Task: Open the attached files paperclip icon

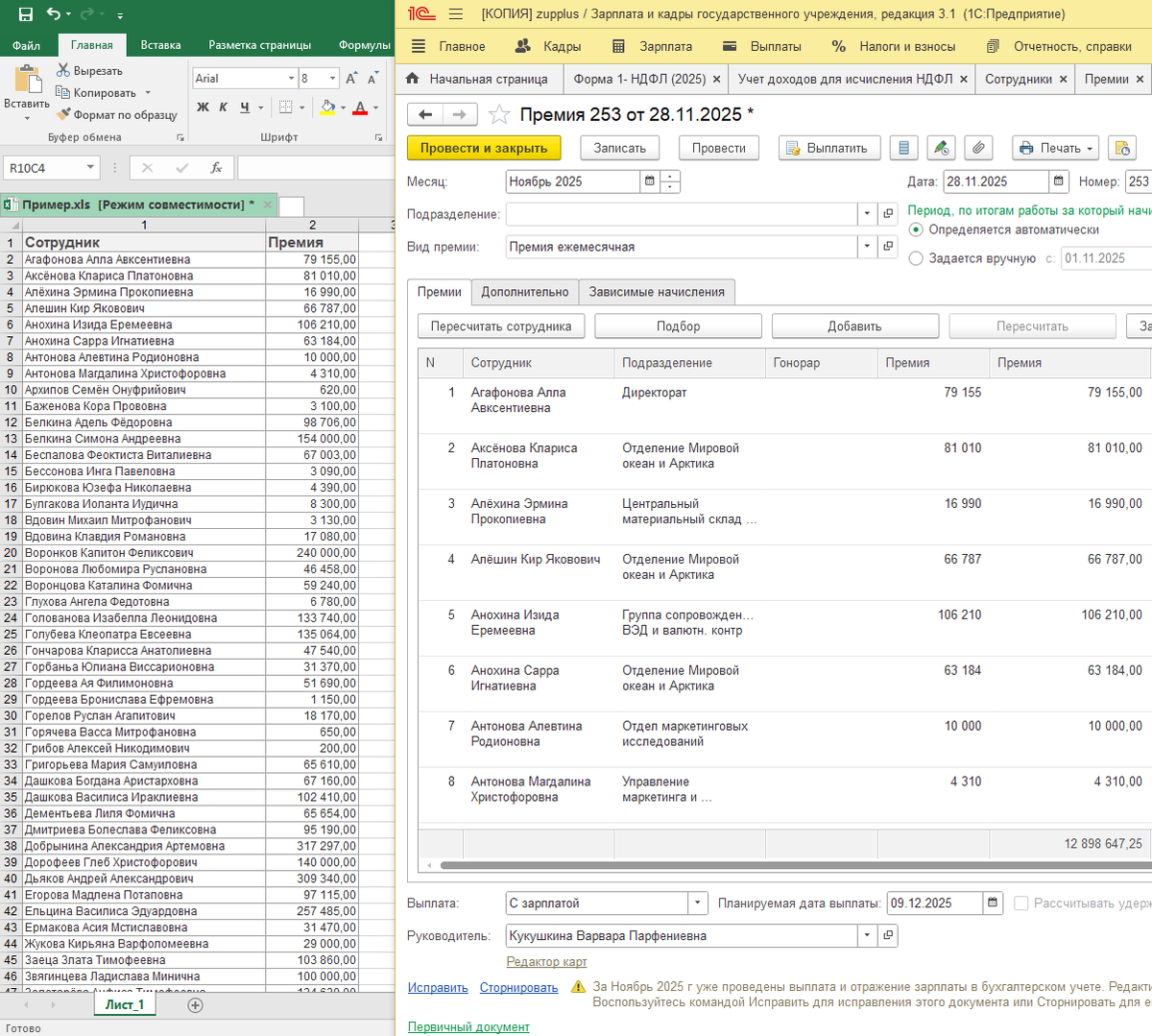Action: pyautogui.click(x=978, y=148)
